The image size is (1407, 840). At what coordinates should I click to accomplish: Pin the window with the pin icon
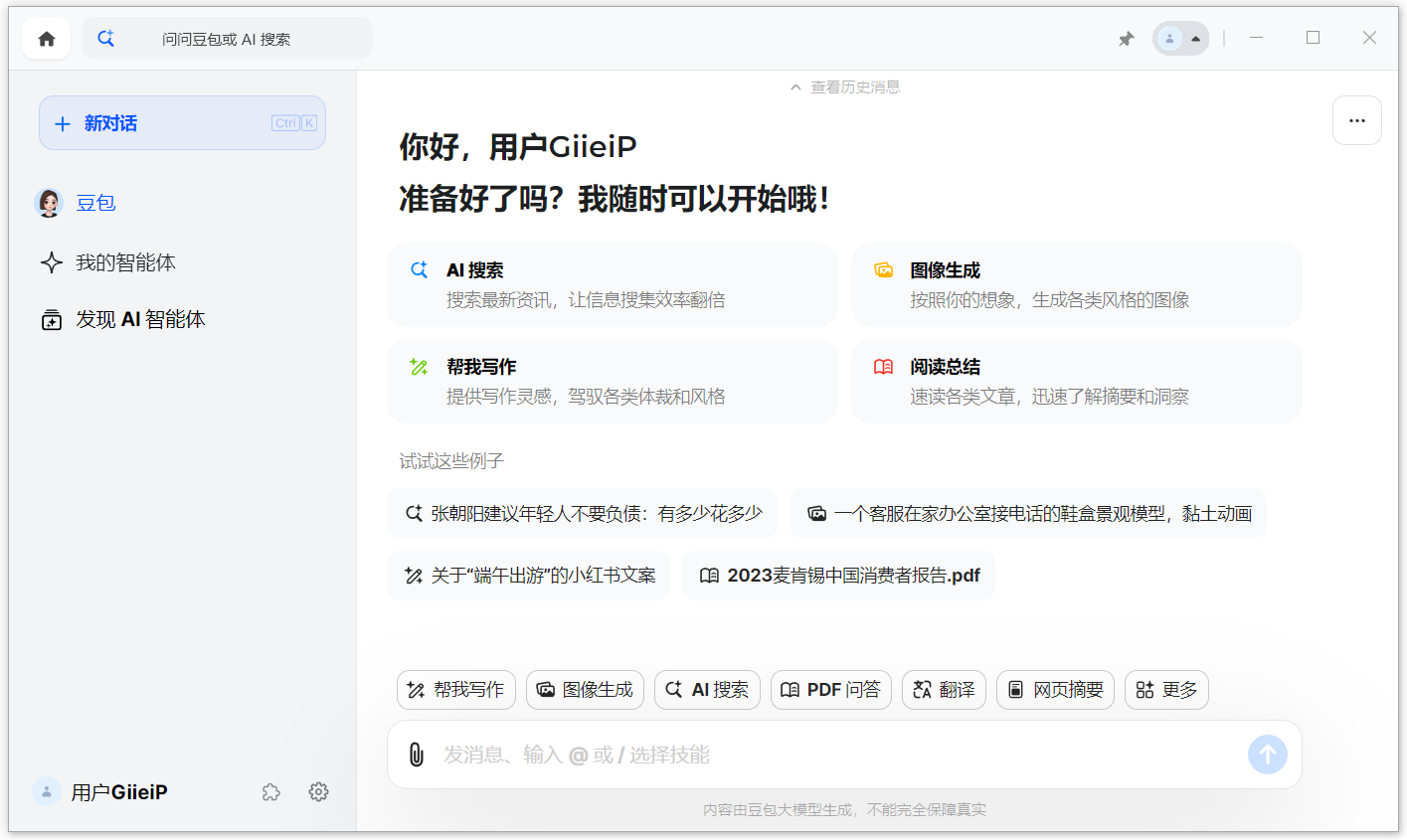pos(1126,39)
